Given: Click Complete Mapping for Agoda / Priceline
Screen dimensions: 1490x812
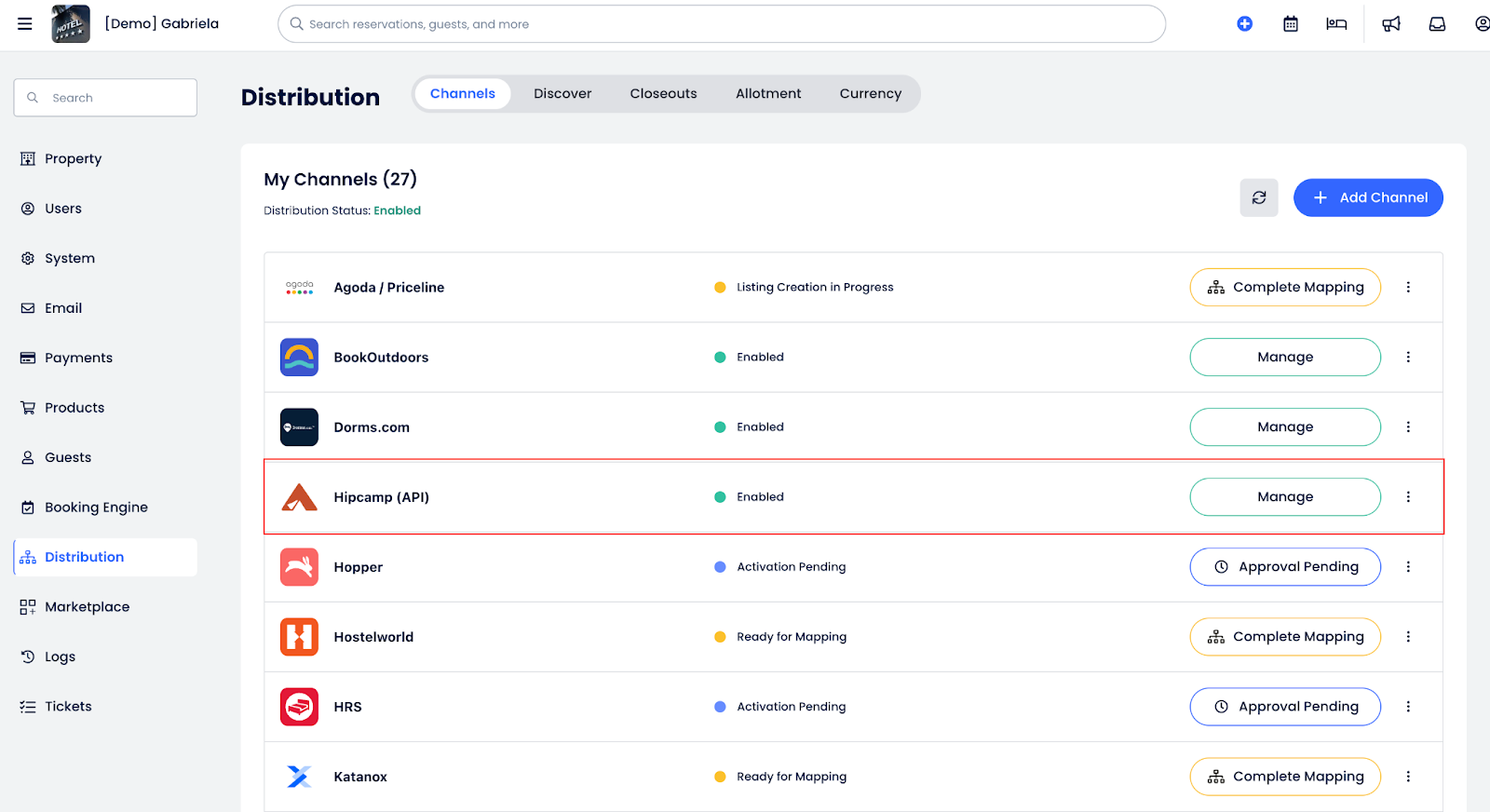Looking at the screenshot, I should pyautogui.click(x=1285, y=288).
